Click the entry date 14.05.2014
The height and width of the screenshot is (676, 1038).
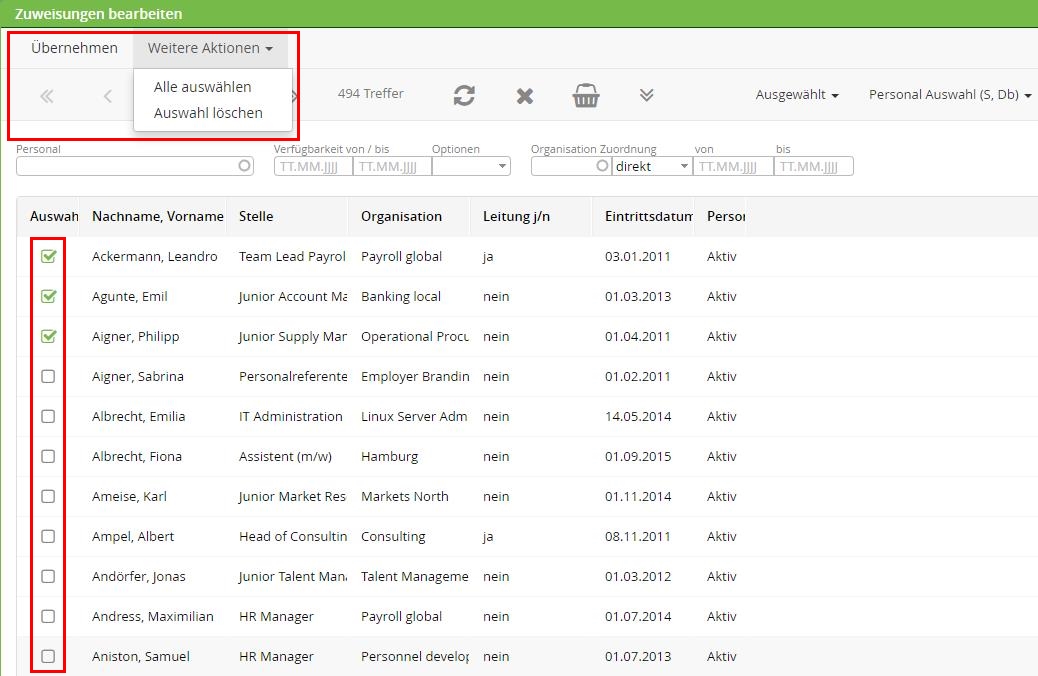click(x=637, y=416)
